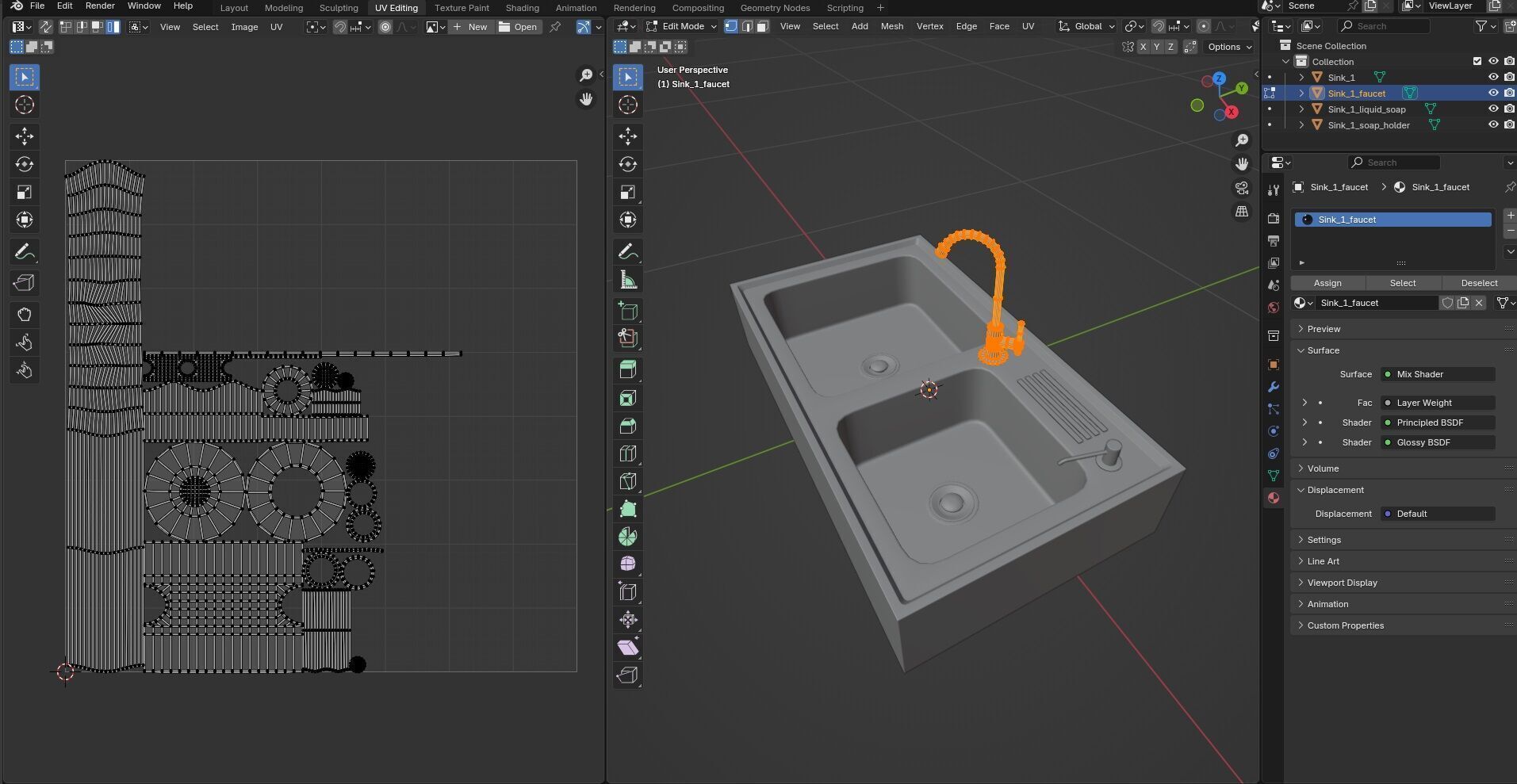
Task: Open Global transform orientation dropdown
Action: pyautogui.click(x=1088, y=26)
